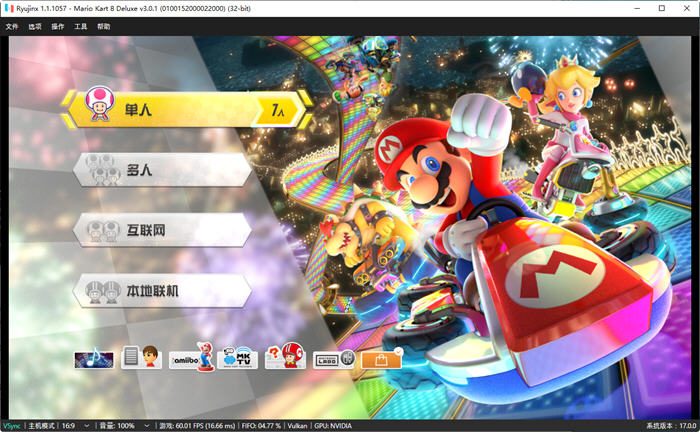Toggle 主机模式 docked mode in status bar
This screenshot has width=700, height=432.
[x=42, y=426]
